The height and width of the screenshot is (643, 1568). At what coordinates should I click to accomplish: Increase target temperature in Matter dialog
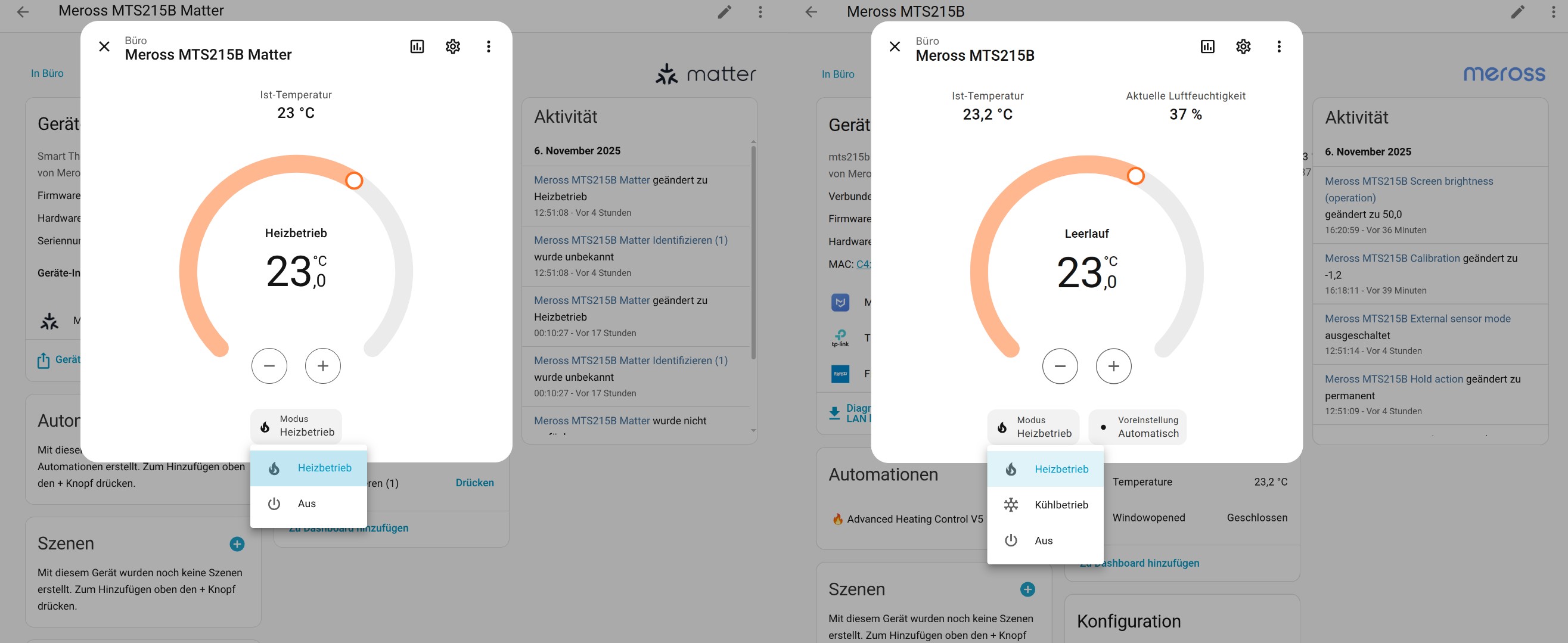point(322,366)
